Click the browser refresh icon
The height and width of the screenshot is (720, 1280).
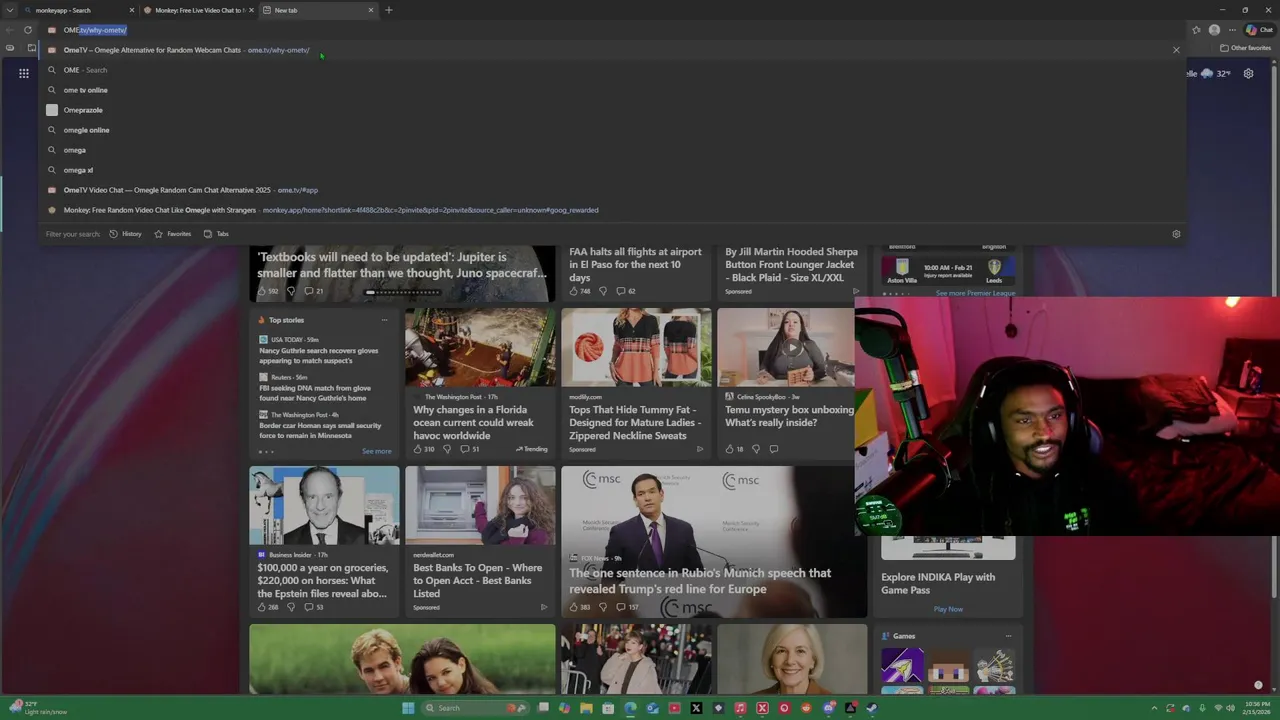tap(28, 30)
